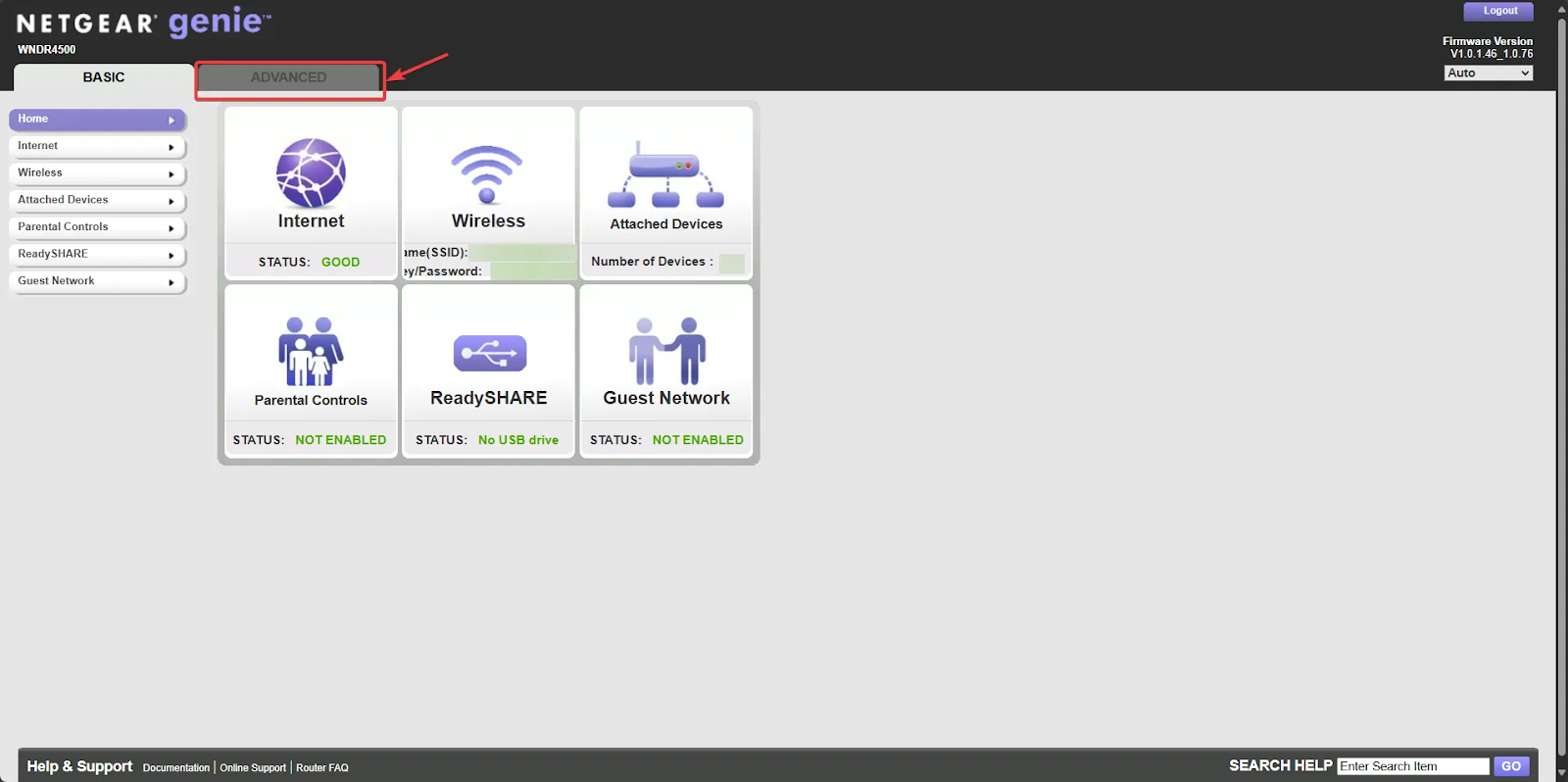
Task: Click the Number of Devices label
Action: [652, 262]
